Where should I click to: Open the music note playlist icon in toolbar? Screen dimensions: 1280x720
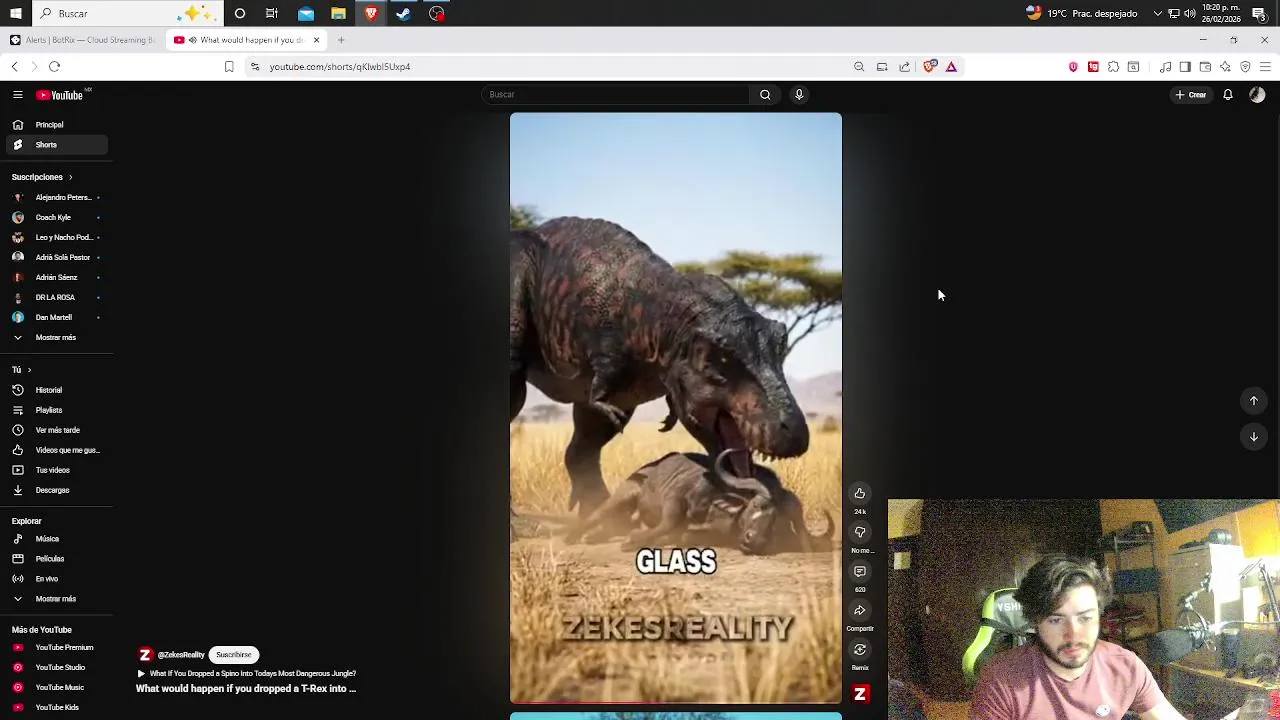click(1165, 67)
